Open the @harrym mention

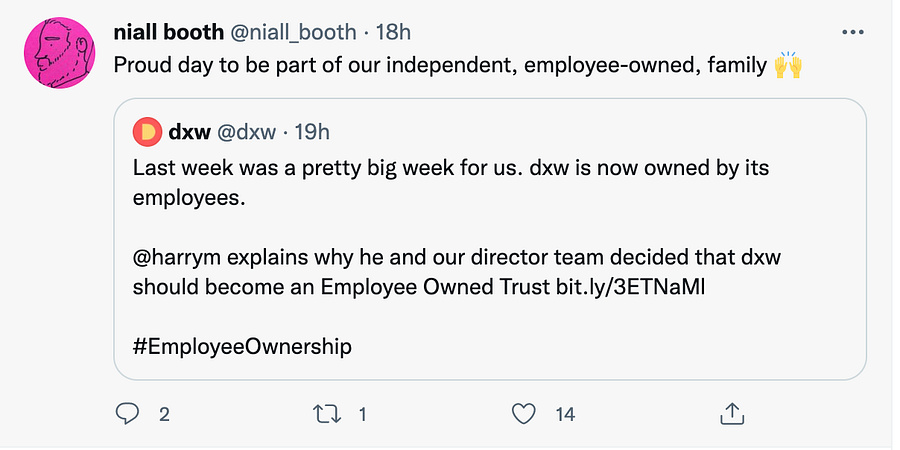click(180, 257)
